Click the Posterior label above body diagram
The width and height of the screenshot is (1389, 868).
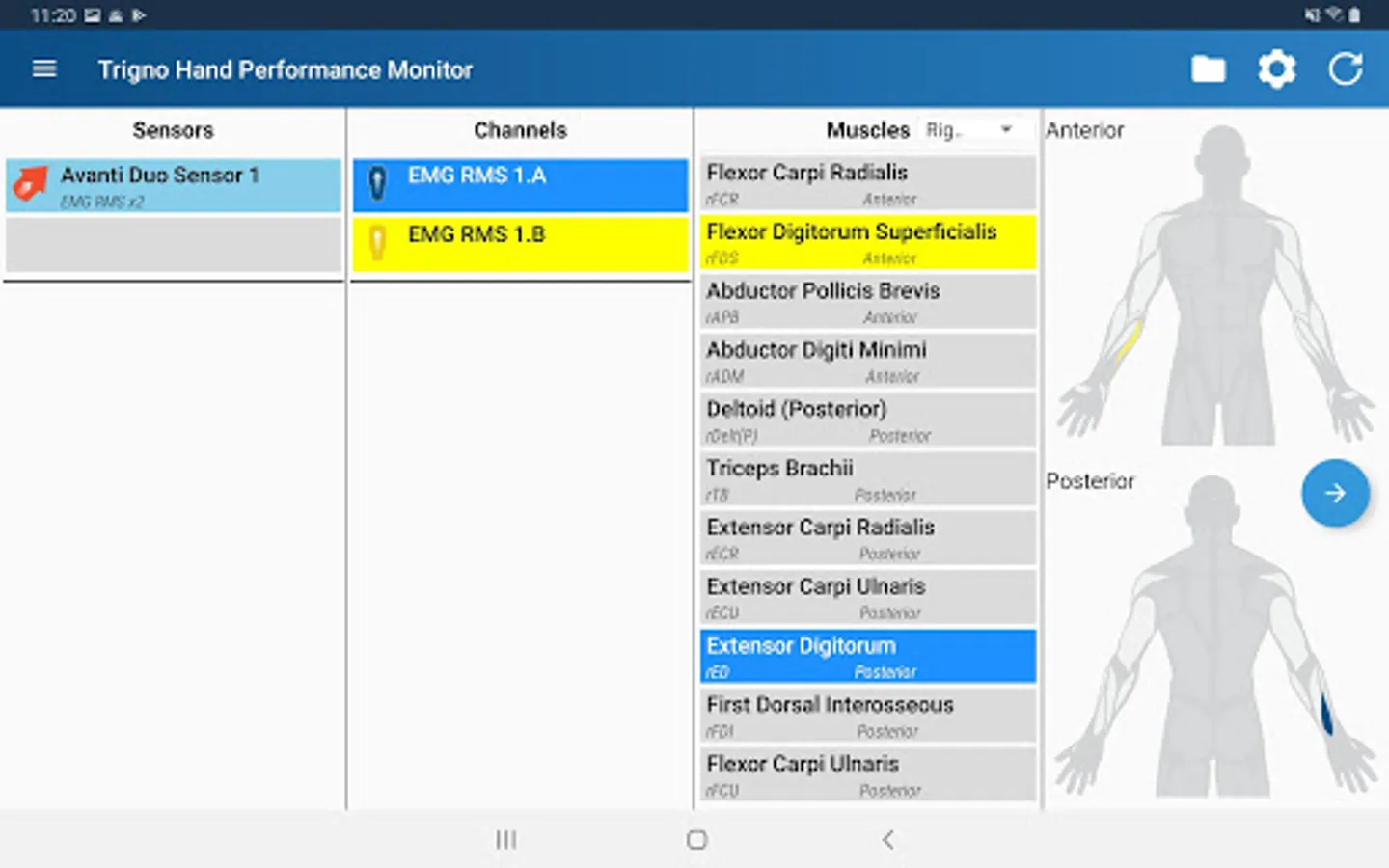(1090, 481)
